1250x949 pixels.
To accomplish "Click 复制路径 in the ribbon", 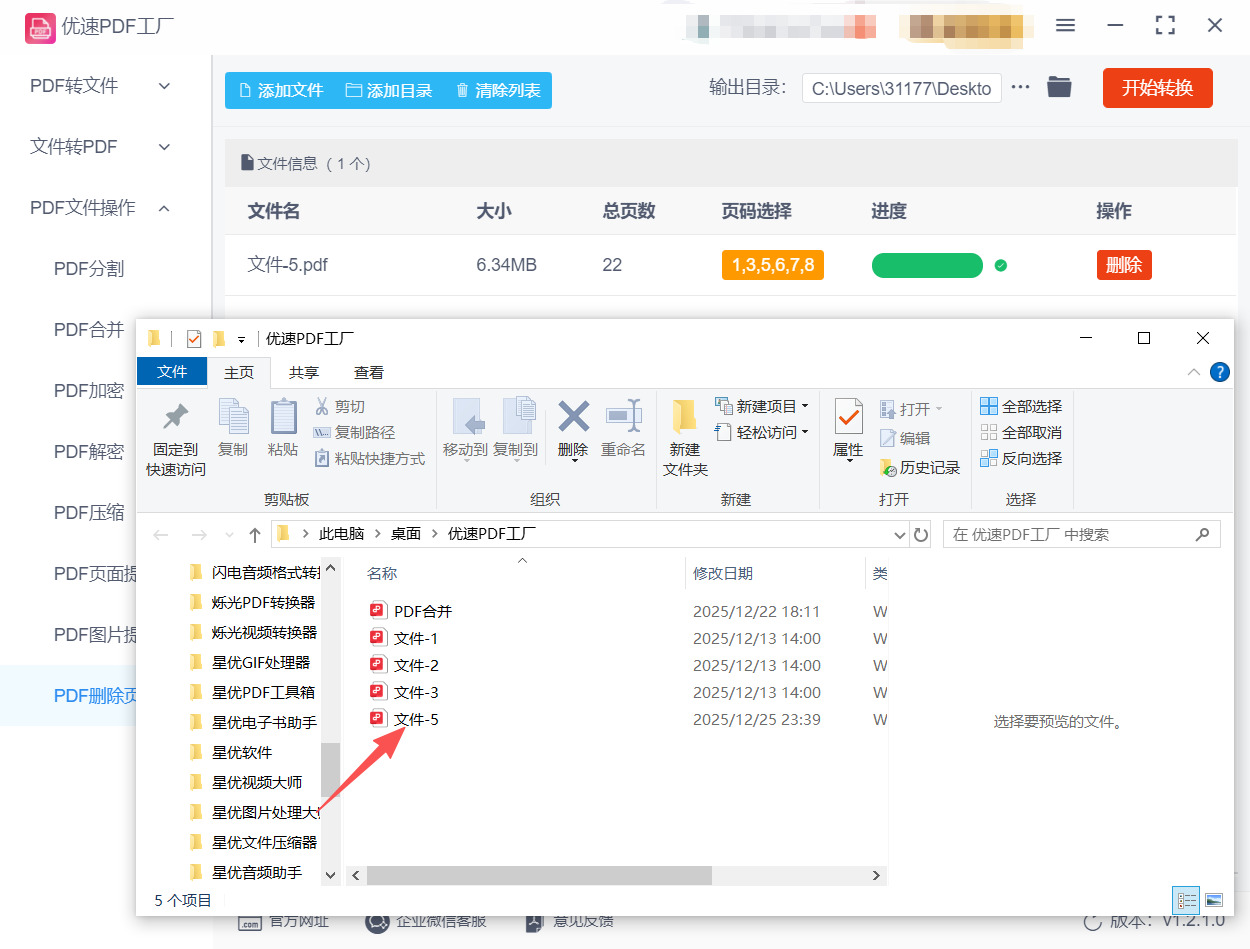I will [x=354, y=433].
